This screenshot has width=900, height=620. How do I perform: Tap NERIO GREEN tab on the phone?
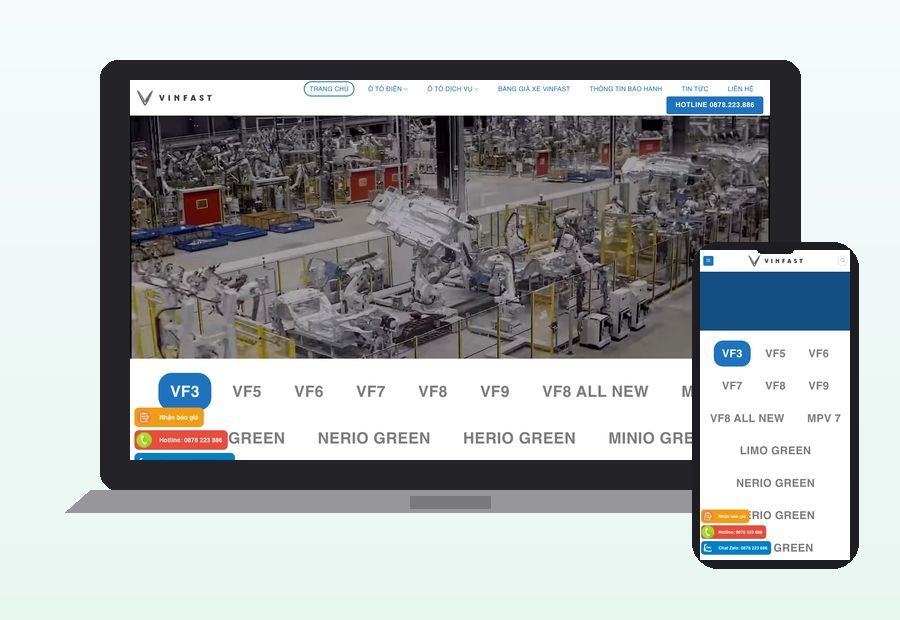click(775, 483)
